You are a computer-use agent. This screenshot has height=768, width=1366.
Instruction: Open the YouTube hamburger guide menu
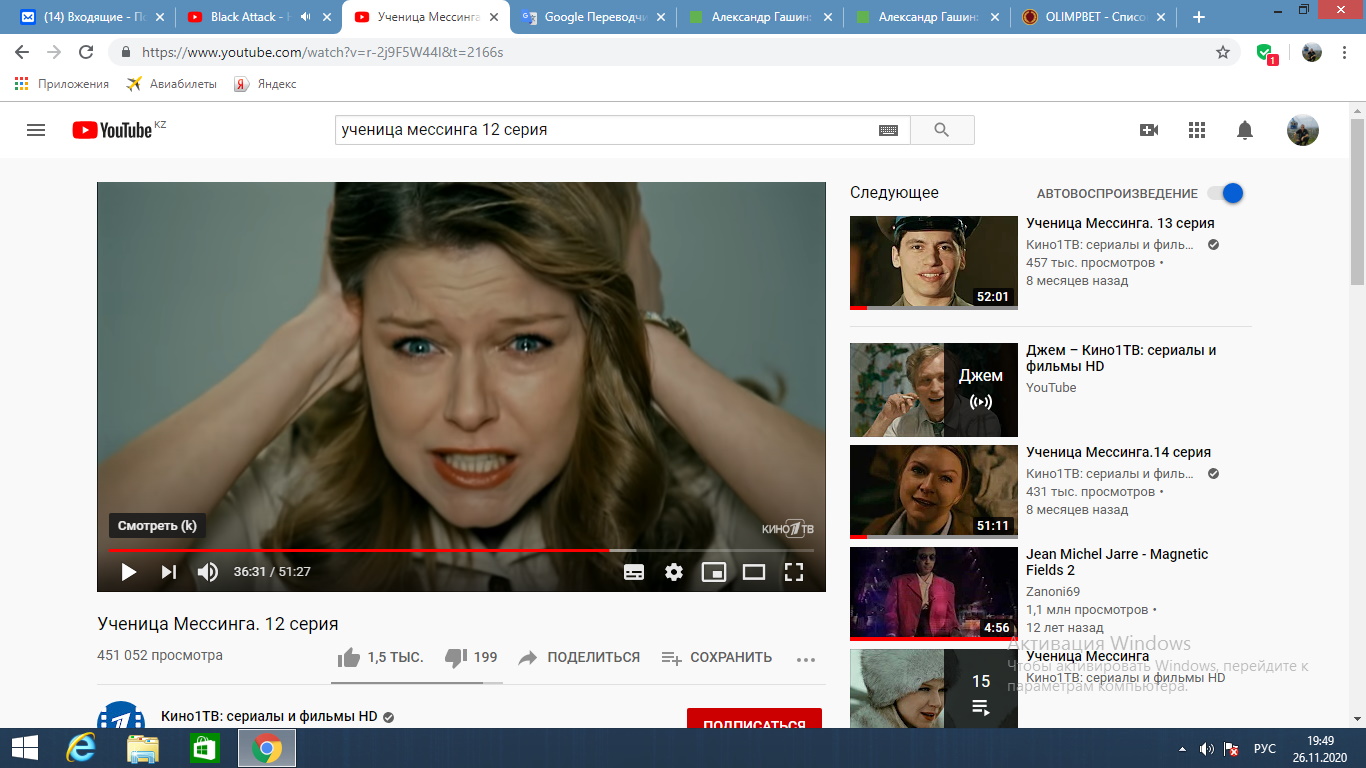(36, 130)
